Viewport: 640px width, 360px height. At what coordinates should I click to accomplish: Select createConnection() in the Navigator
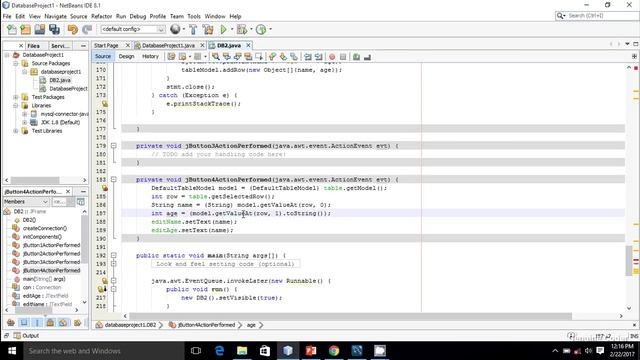click(45, 228)
